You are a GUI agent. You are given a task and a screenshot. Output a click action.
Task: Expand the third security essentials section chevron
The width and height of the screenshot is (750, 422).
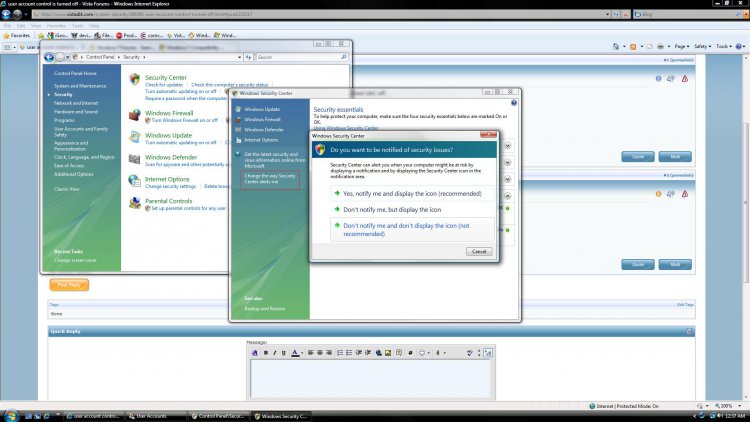pos(507,179)
